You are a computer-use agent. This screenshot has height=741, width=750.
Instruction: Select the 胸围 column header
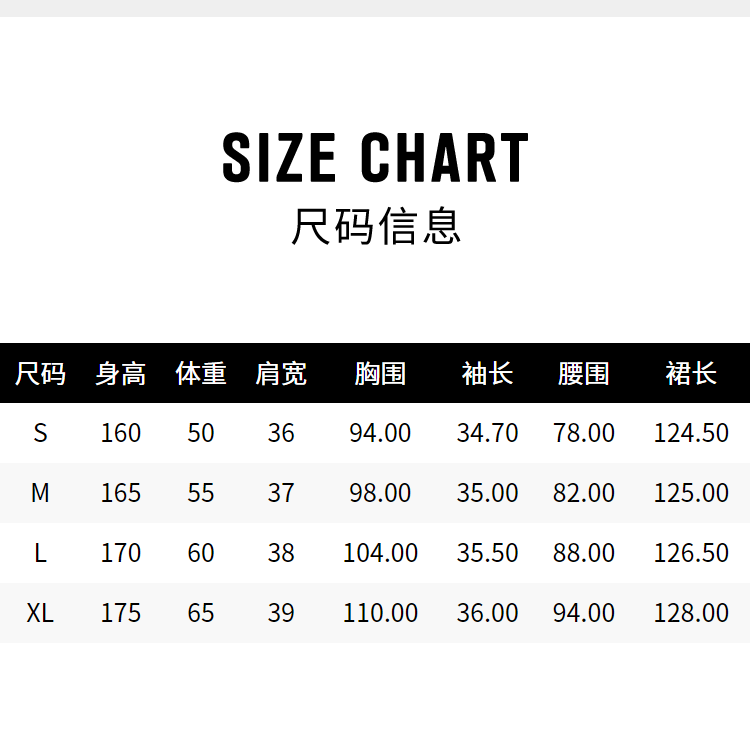pos(380,374)
